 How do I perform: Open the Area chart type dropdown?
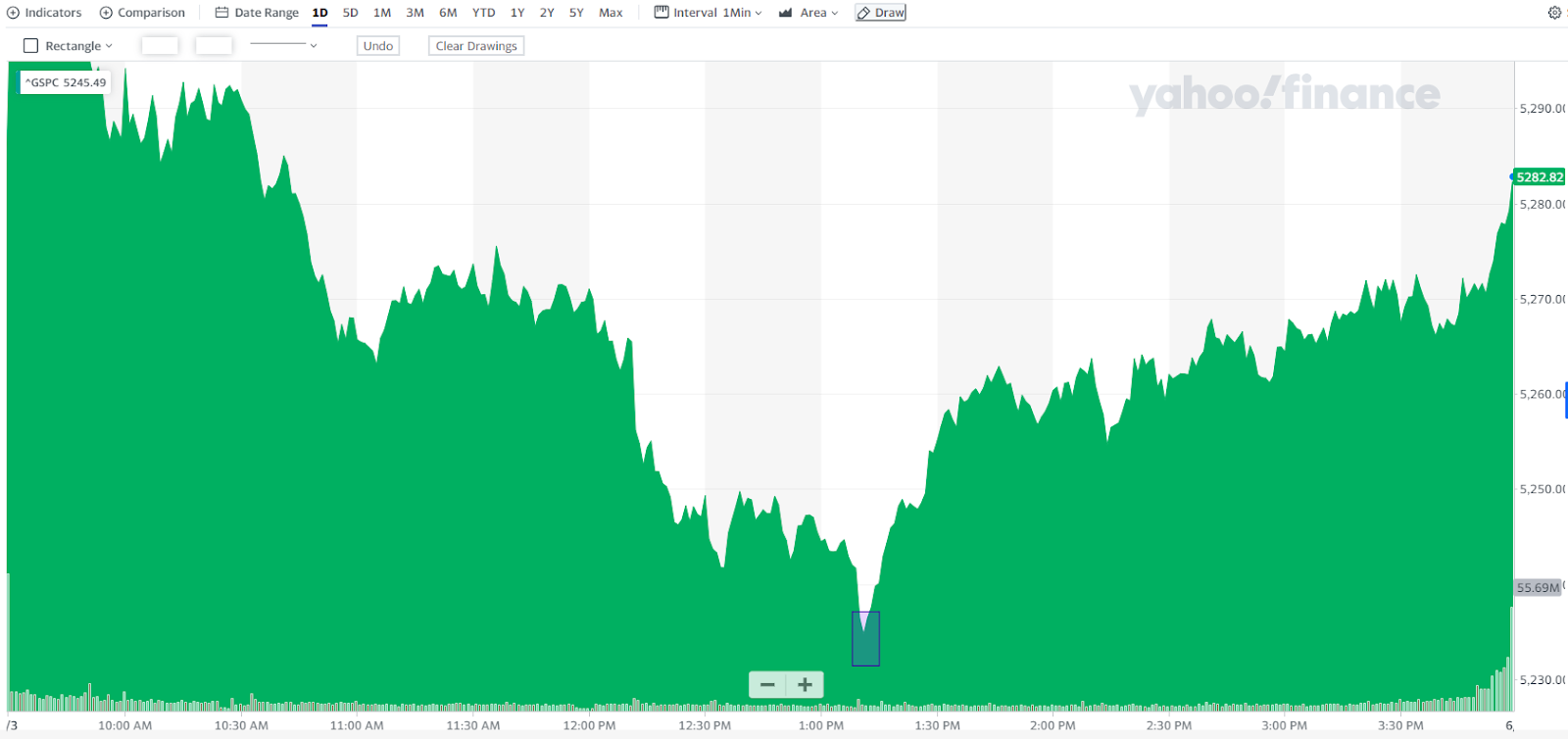(808, 13)
